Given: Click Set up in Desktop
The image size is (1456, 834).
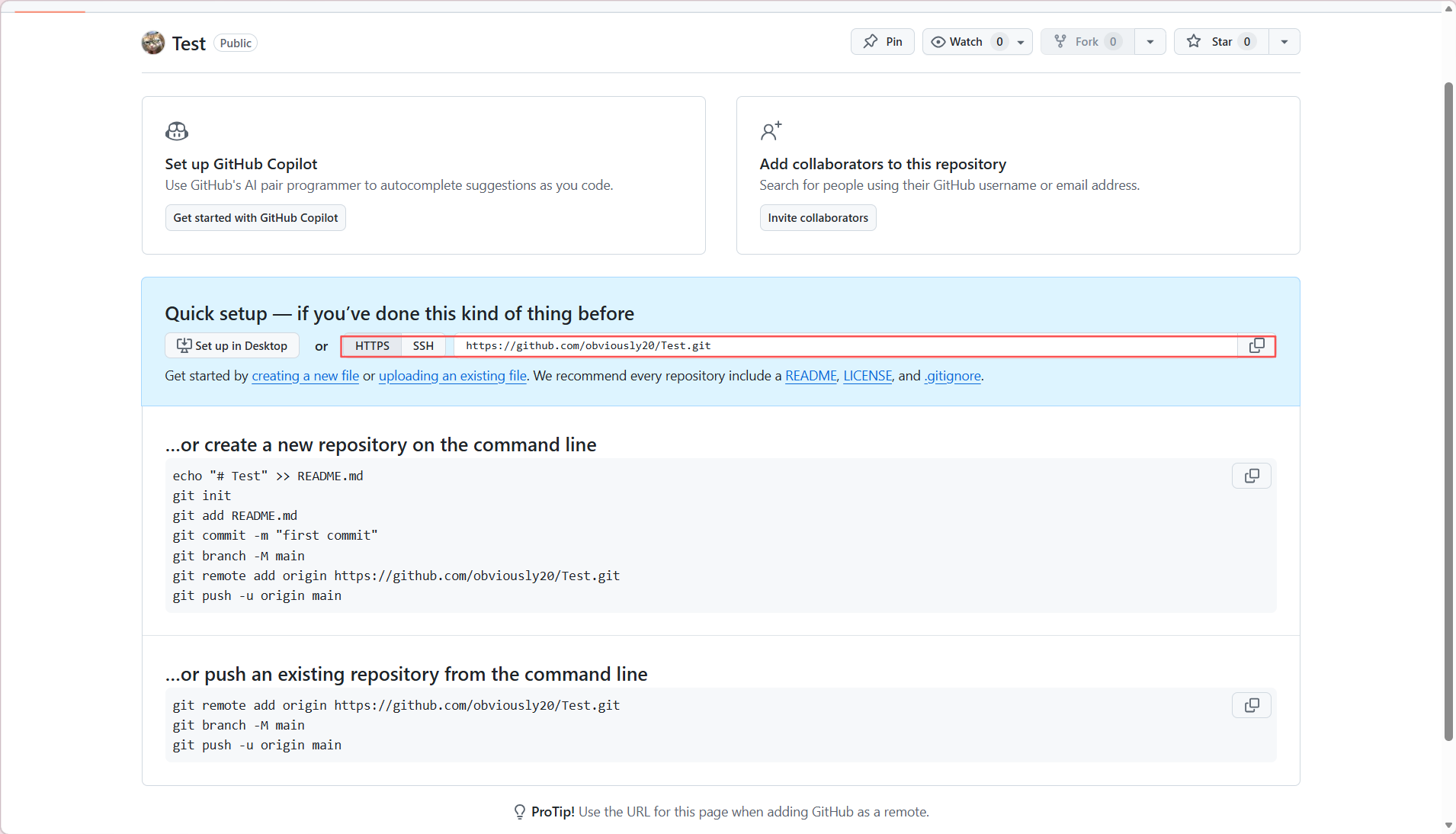Looking at the screenshot, I should pyautogui.click(x=232, y=346).
